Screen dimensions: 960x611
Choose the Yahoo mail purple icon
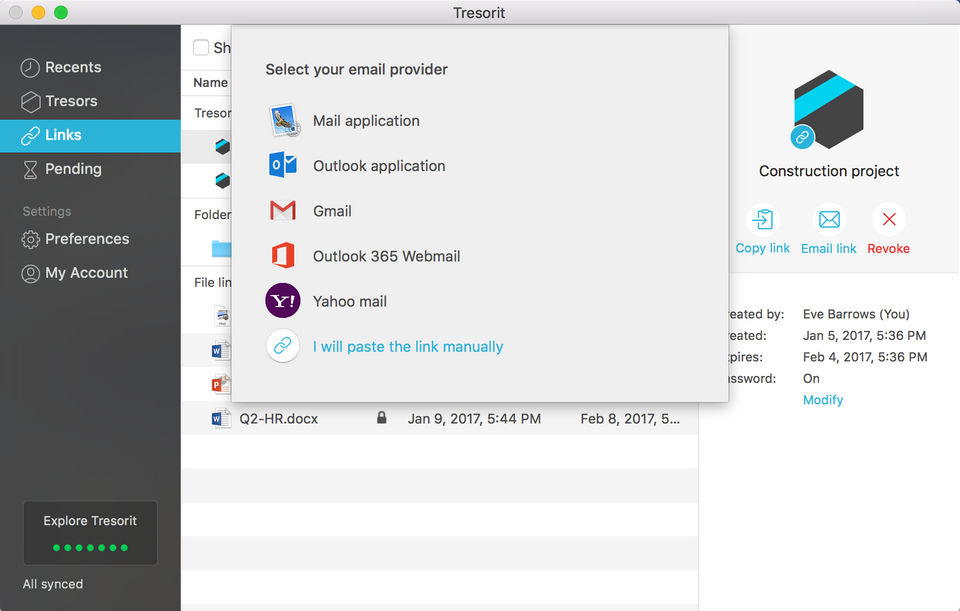pyautogui.click(x=283, y=301)
